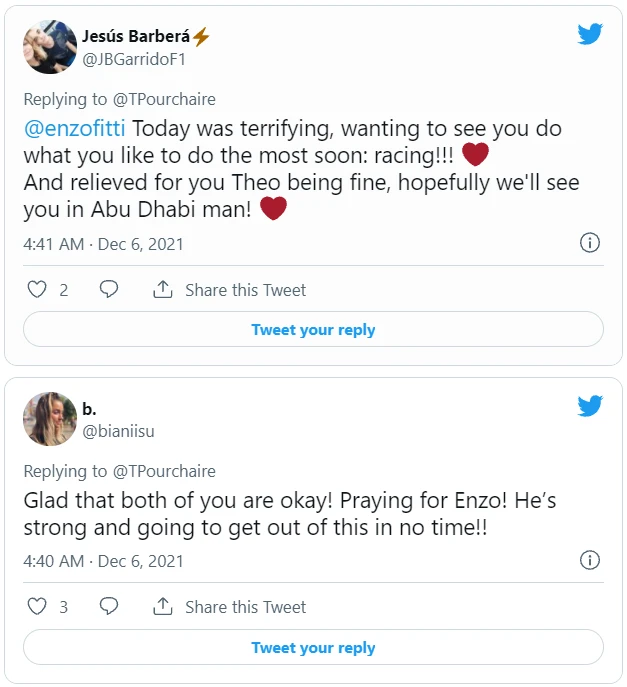Like the Jesús Barberá tweet heart icon
The image size is (627, 687).
37,290
